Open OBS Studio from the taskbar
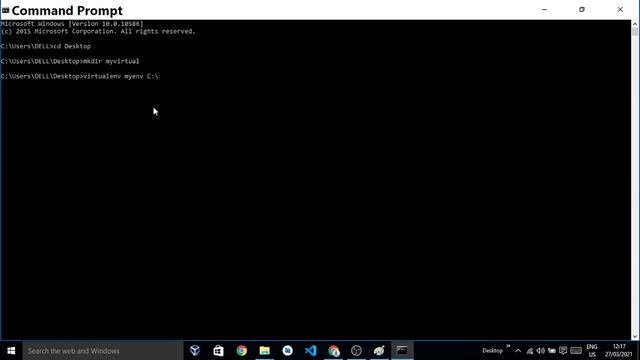640x360 pixels. [356, 350]
